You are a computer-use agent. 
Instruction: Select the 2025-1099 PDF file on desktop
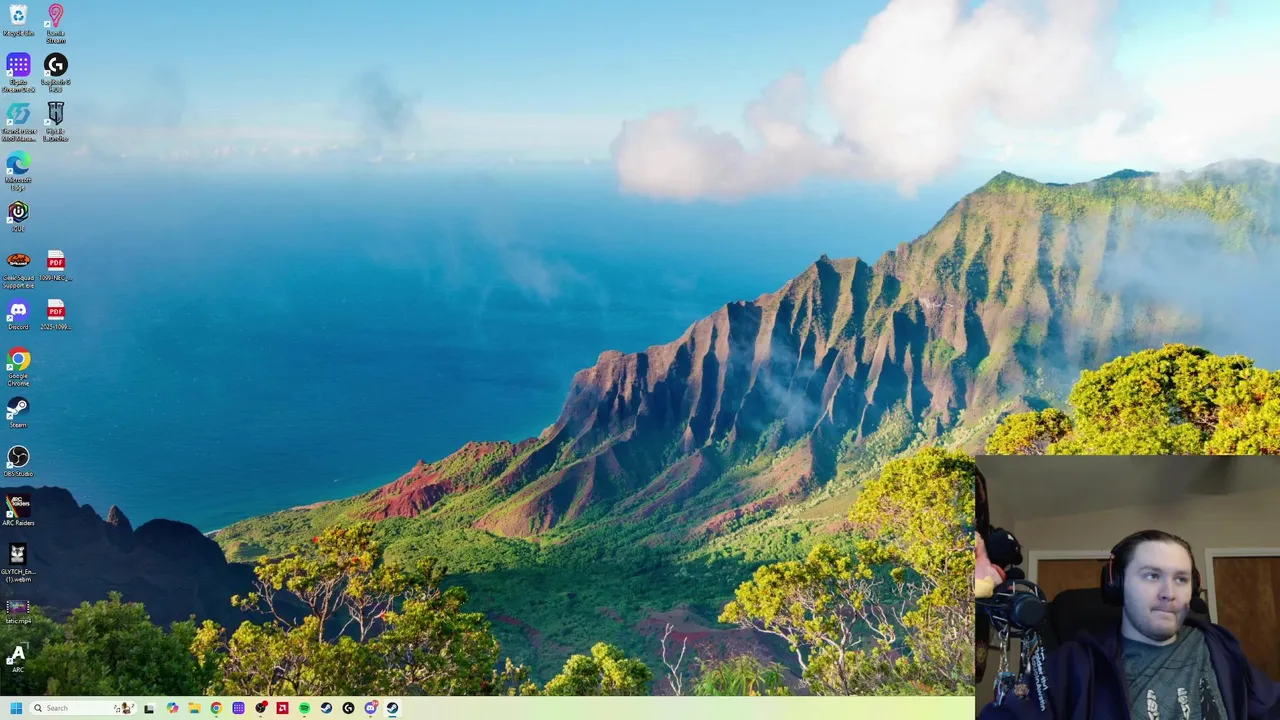(56, 313)
